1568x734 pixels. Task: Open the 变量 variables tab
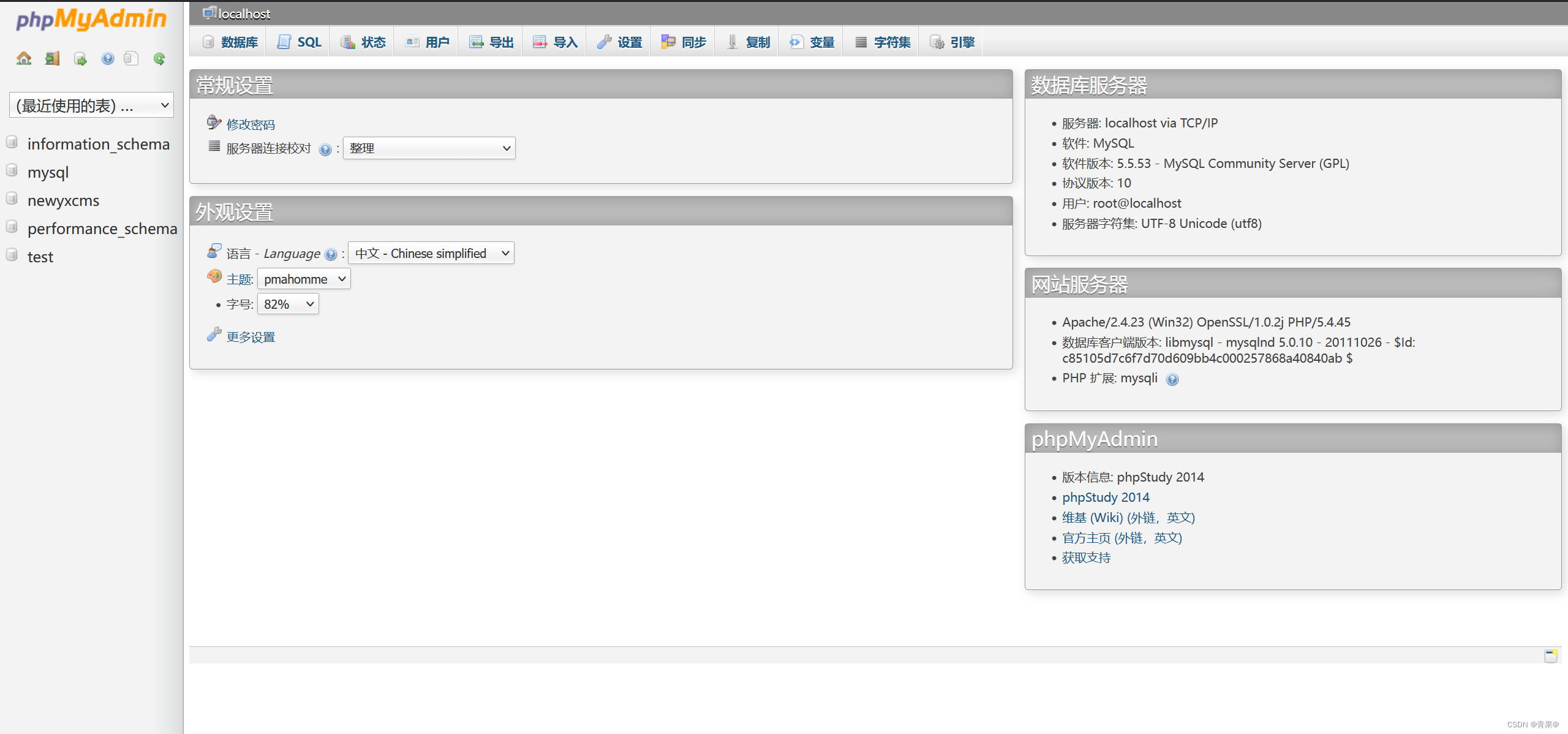pos(813,42)
